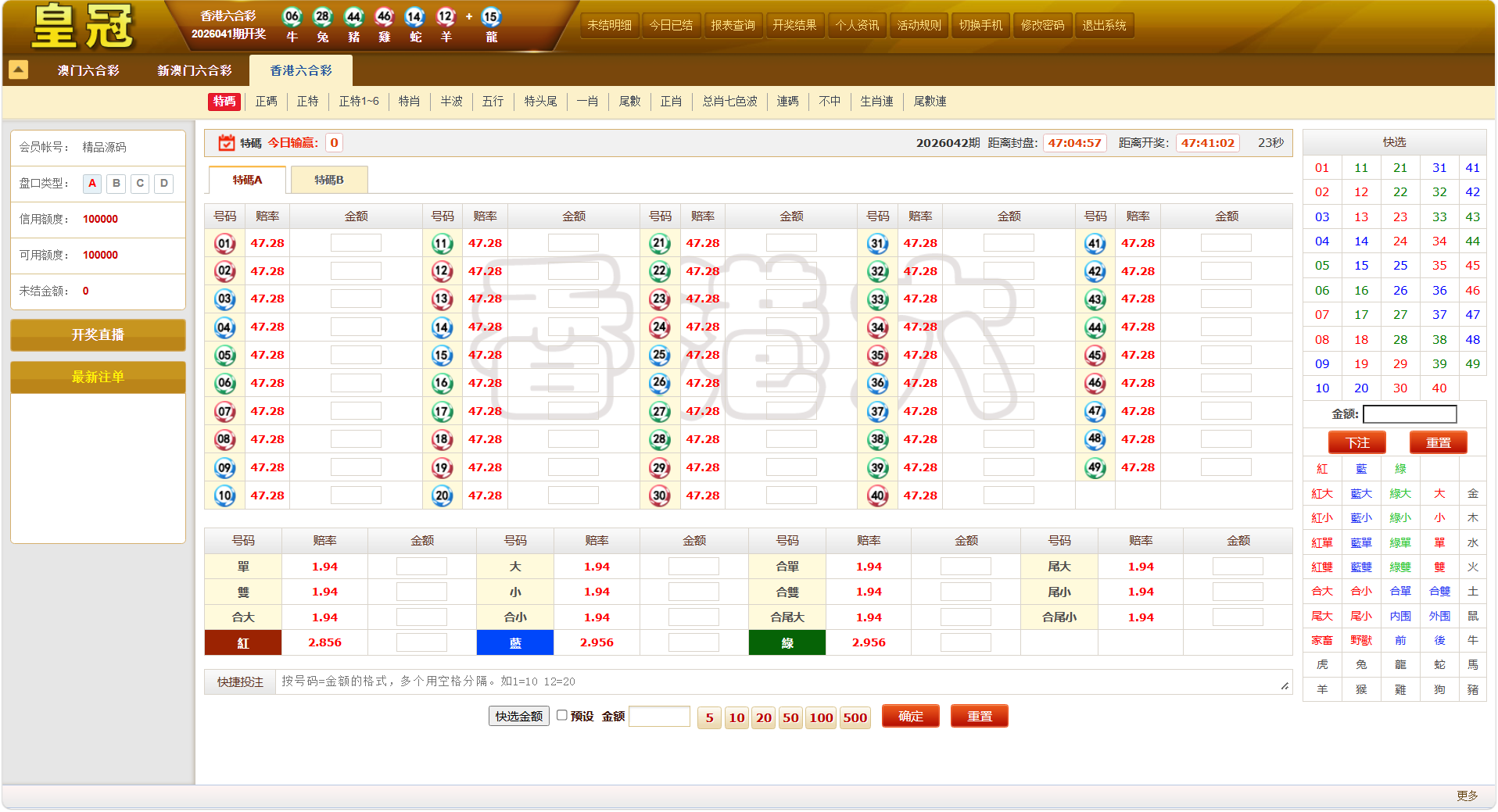
Task: Click the 金额 input field in quick select panel
Action: point(1410,414)
